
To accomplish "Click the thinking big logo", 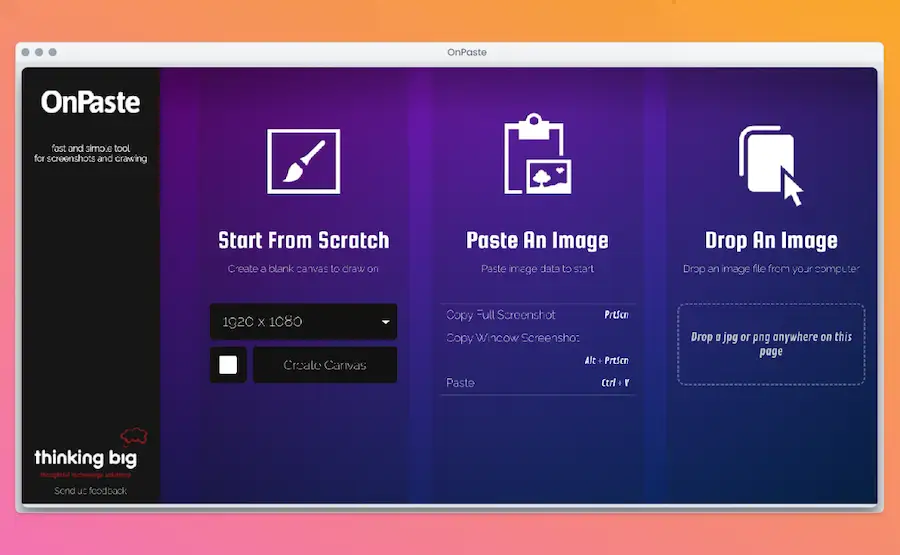I will tap(90, 453).
